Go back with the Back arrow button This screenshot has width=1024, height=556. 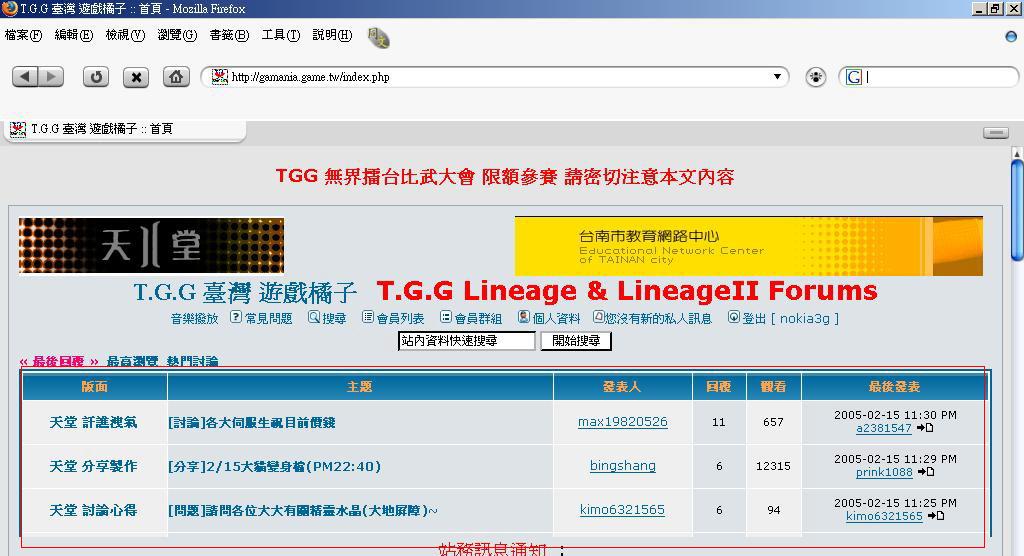click(25, 77)
